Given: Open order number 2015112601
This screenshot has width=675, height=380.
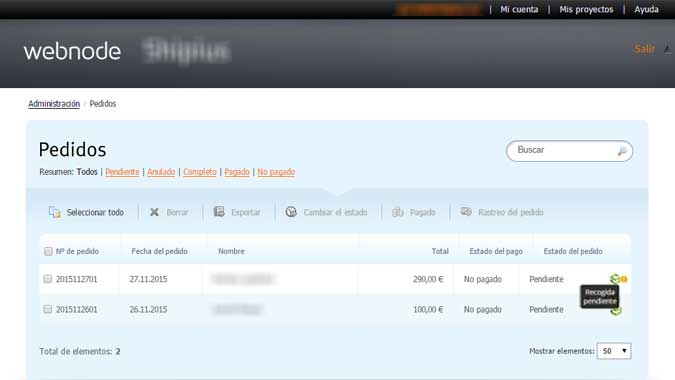Looking at the screenshot, I should (77, 309).
